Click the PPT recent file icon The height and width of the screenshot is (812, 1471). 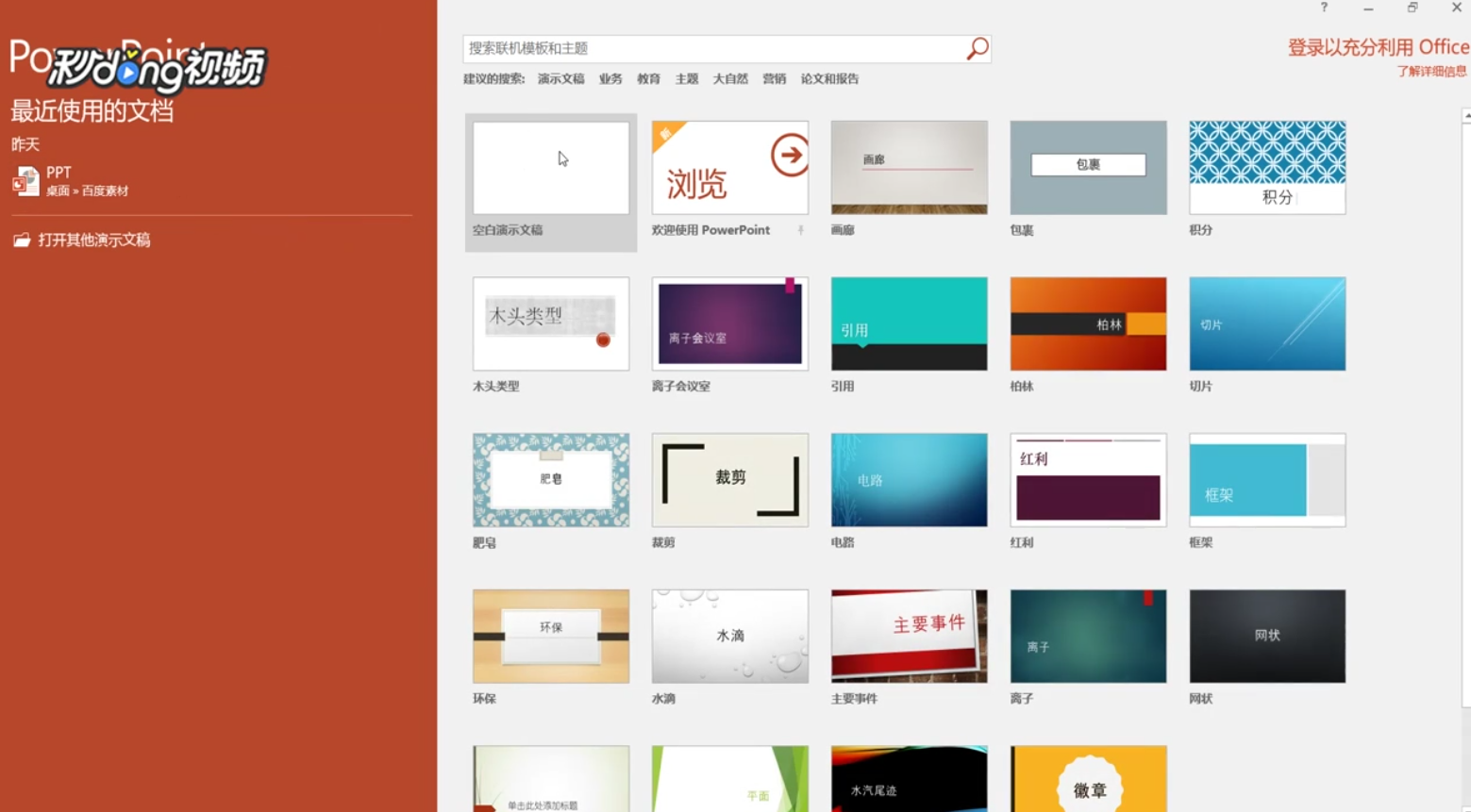[25, 180]
